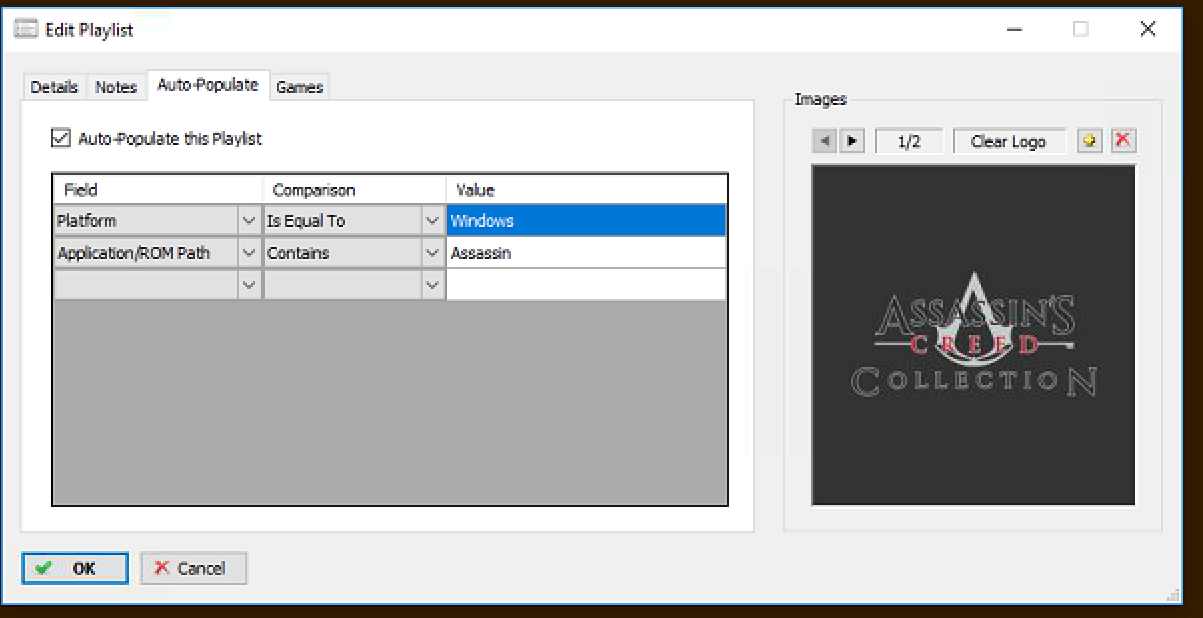Screen dimensions: 1203x618
Task: Click the Field column header
Action: tap(158, 190)
